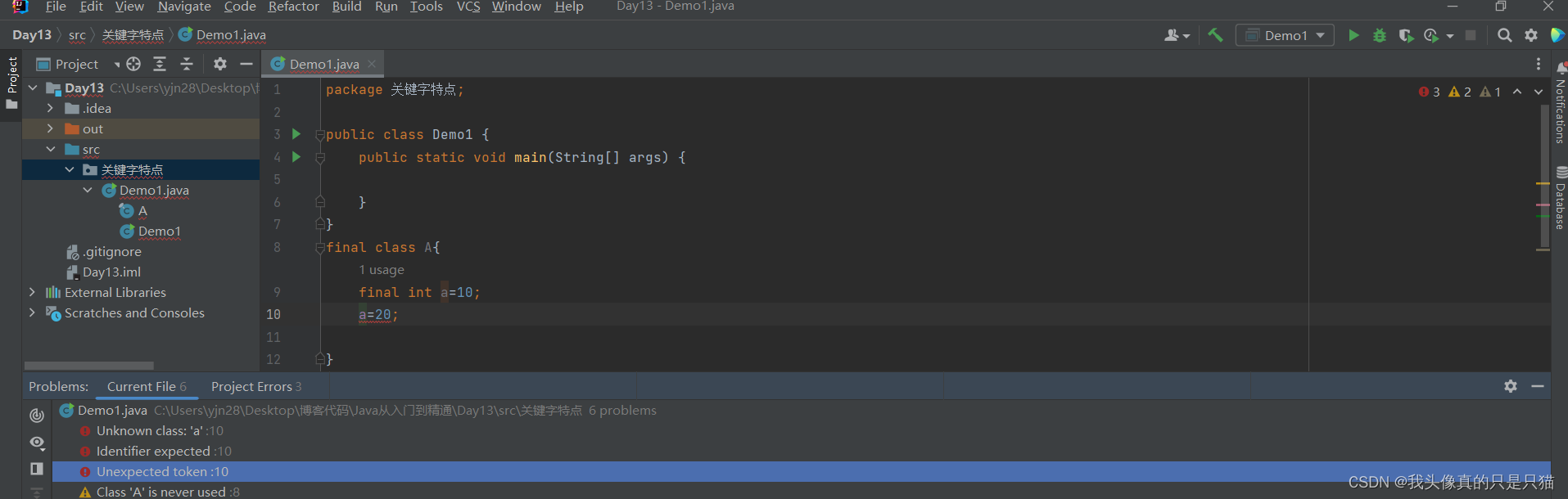Screen dimensions: 1568x499
Task: Select opened file target icon in Project panel
Action: tap(133, 64)
